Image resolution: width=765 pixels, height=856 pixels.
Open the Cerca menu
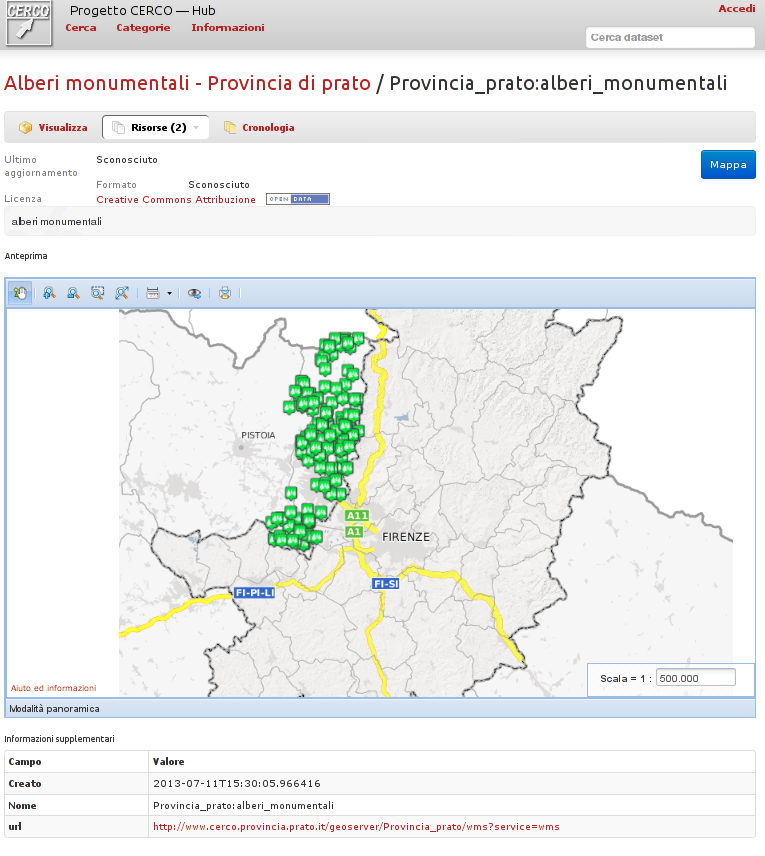[81, 27]
